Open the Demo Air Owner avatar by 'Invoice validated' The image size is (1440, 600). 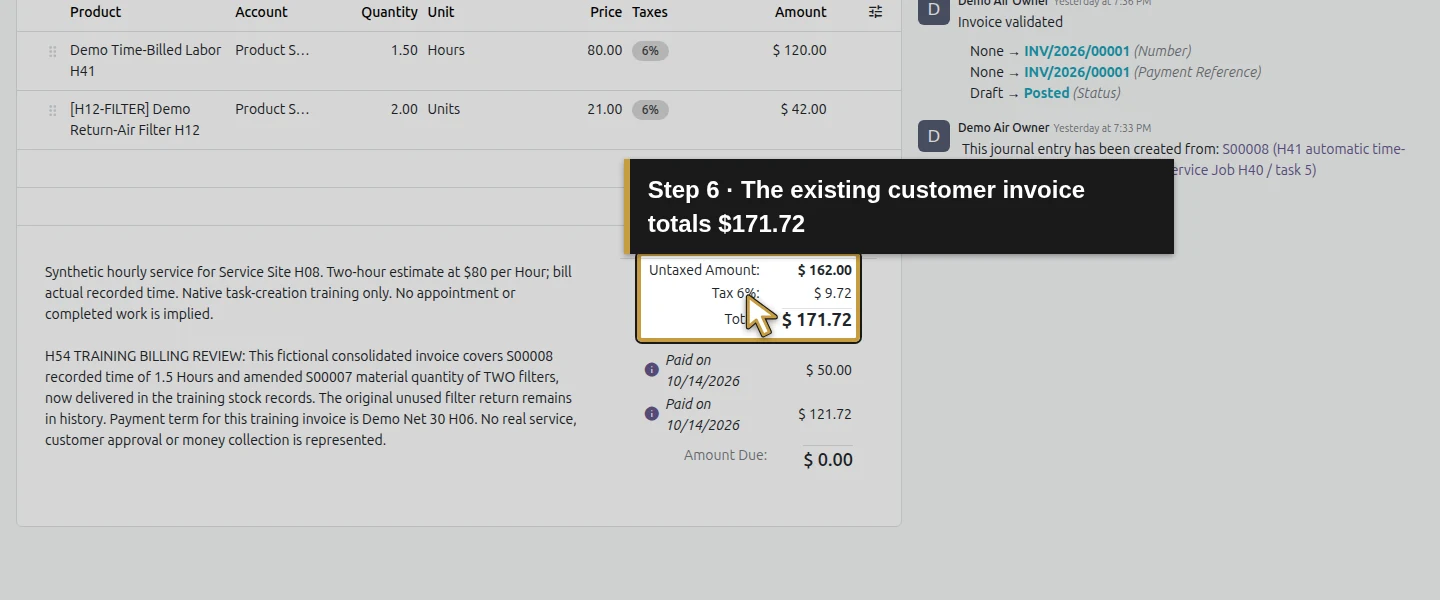click(934, 10)
